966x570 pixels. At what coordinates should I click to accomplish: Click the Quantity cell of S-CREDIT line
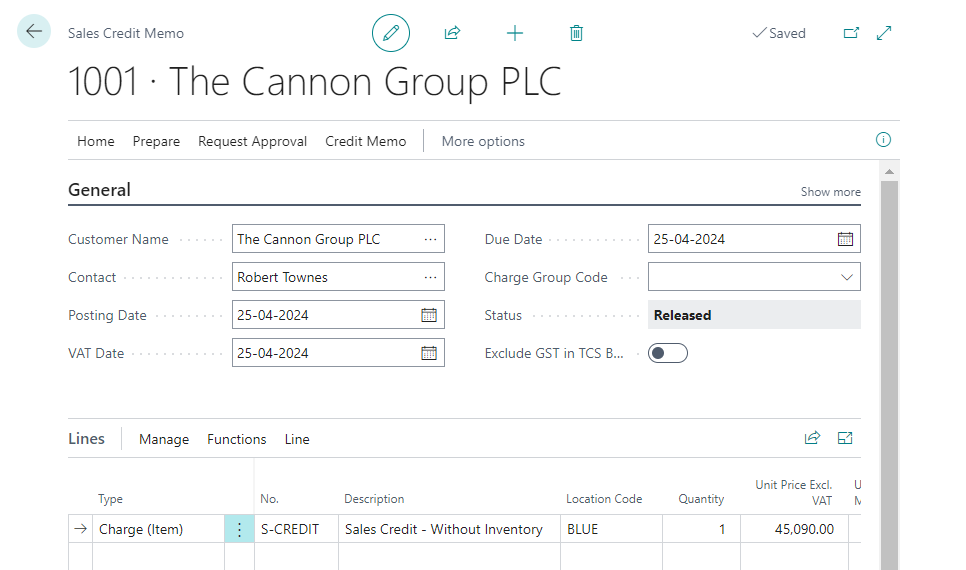(700, 529)
